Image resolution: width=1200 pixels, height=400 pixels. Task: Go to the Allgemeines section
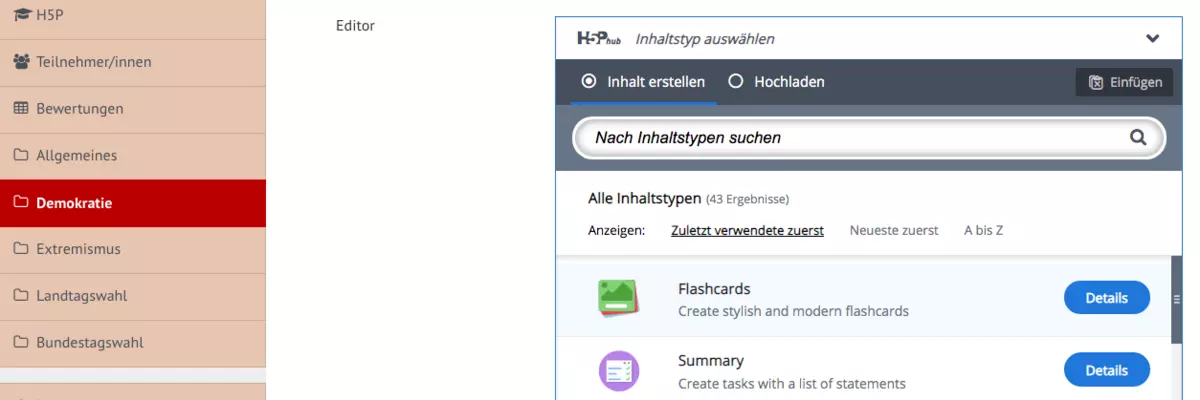133,155
